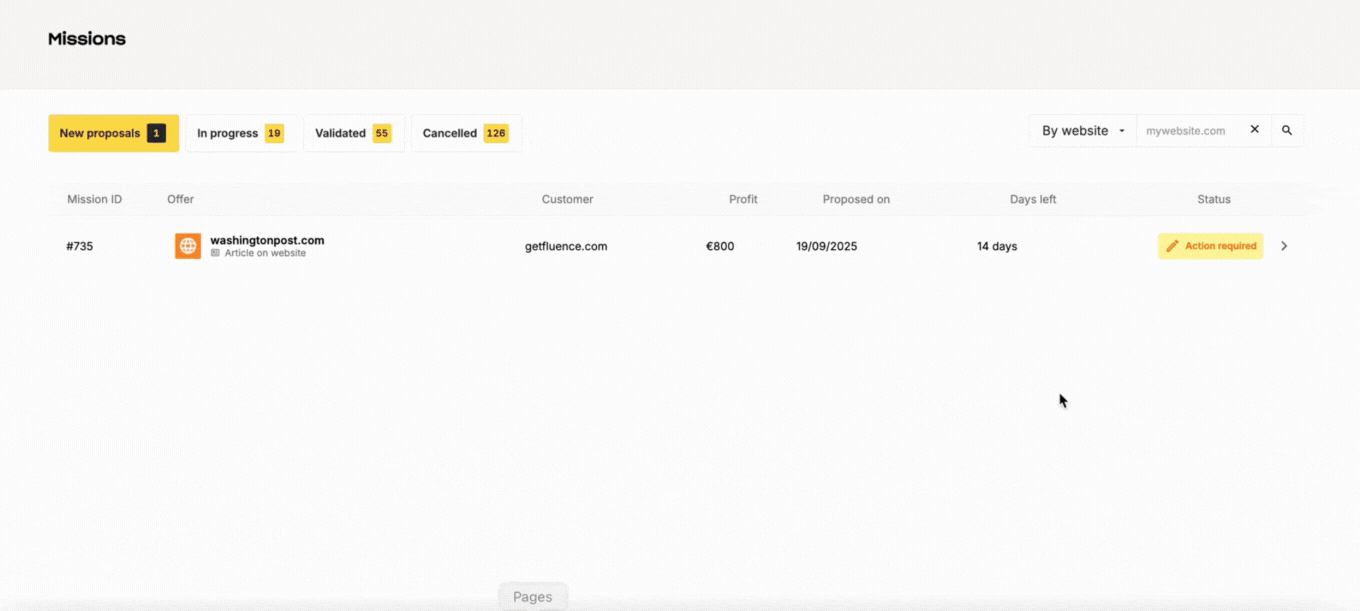Select the New proposals tab
1360x611 pixels.
point(113,133)
